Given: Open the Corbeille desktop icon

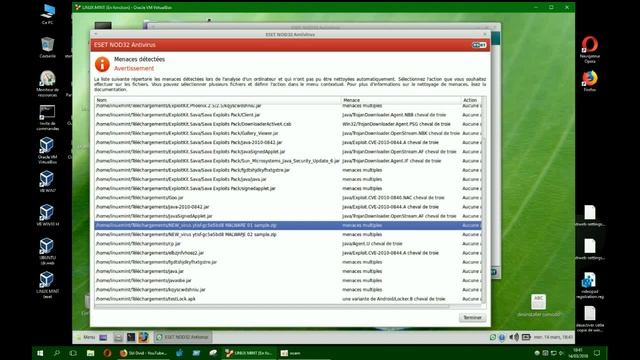Looking at the screenshot, I should click(x=47, y=47).
